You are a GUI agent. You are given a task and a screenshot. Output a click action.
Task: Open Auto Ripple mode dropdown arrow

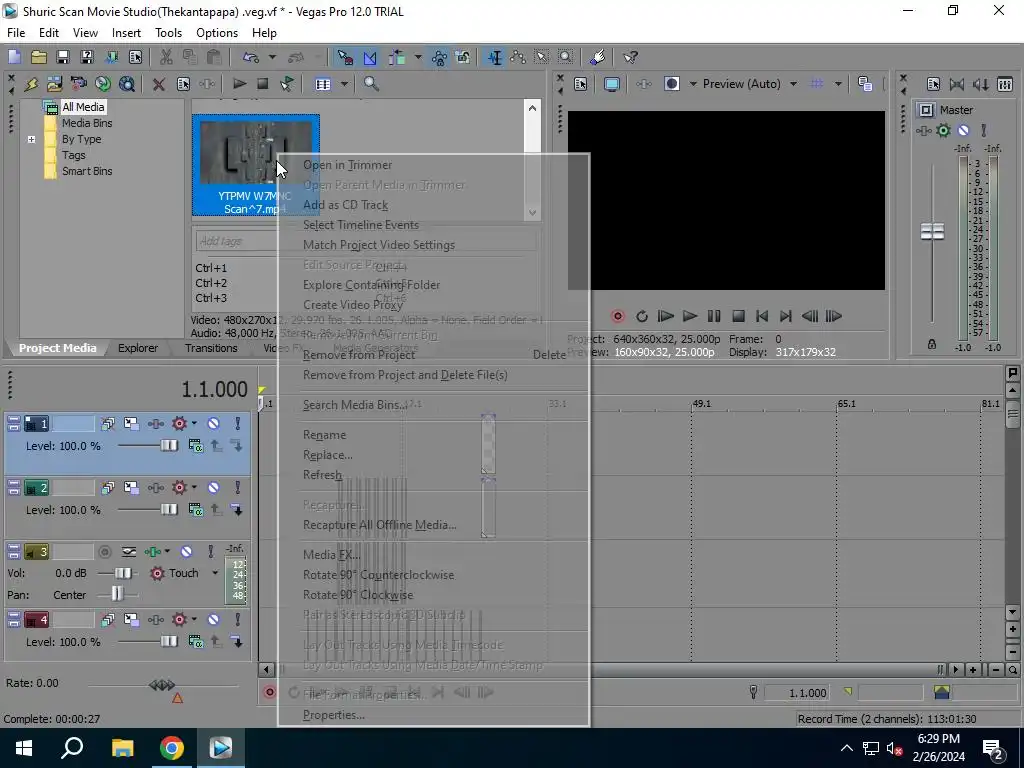(x=418, y=57)
